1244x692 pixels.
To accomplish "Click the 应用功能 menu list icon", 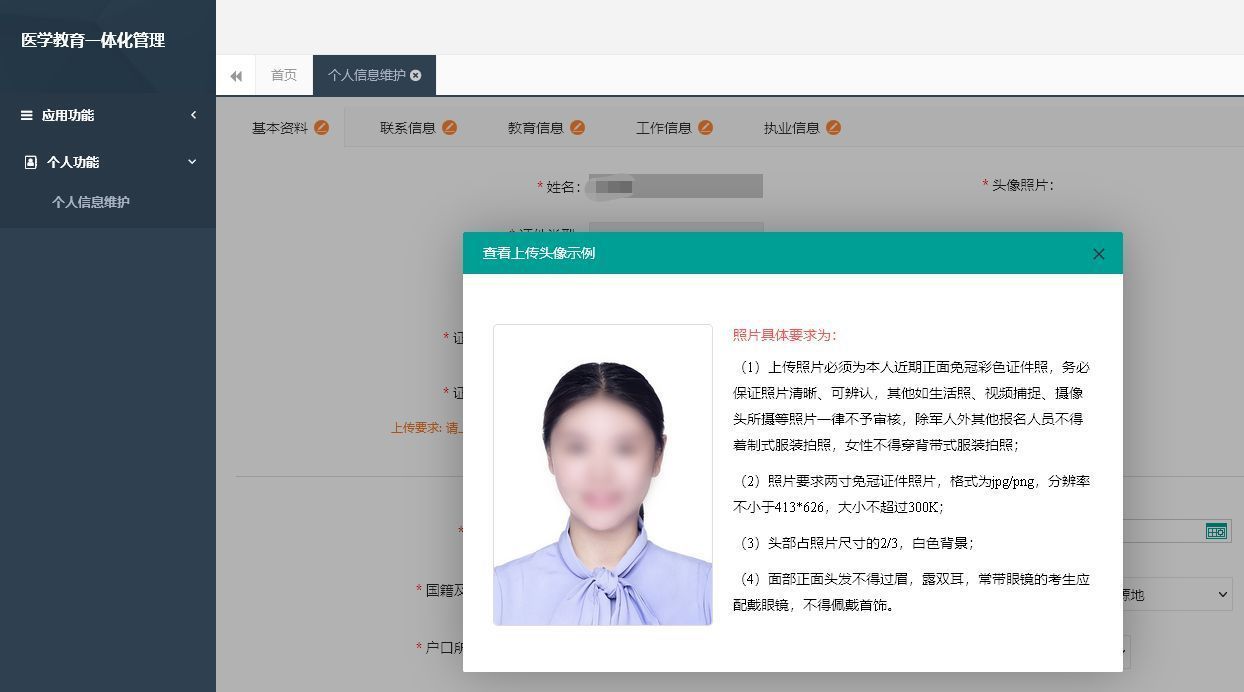I will [27, 115].
